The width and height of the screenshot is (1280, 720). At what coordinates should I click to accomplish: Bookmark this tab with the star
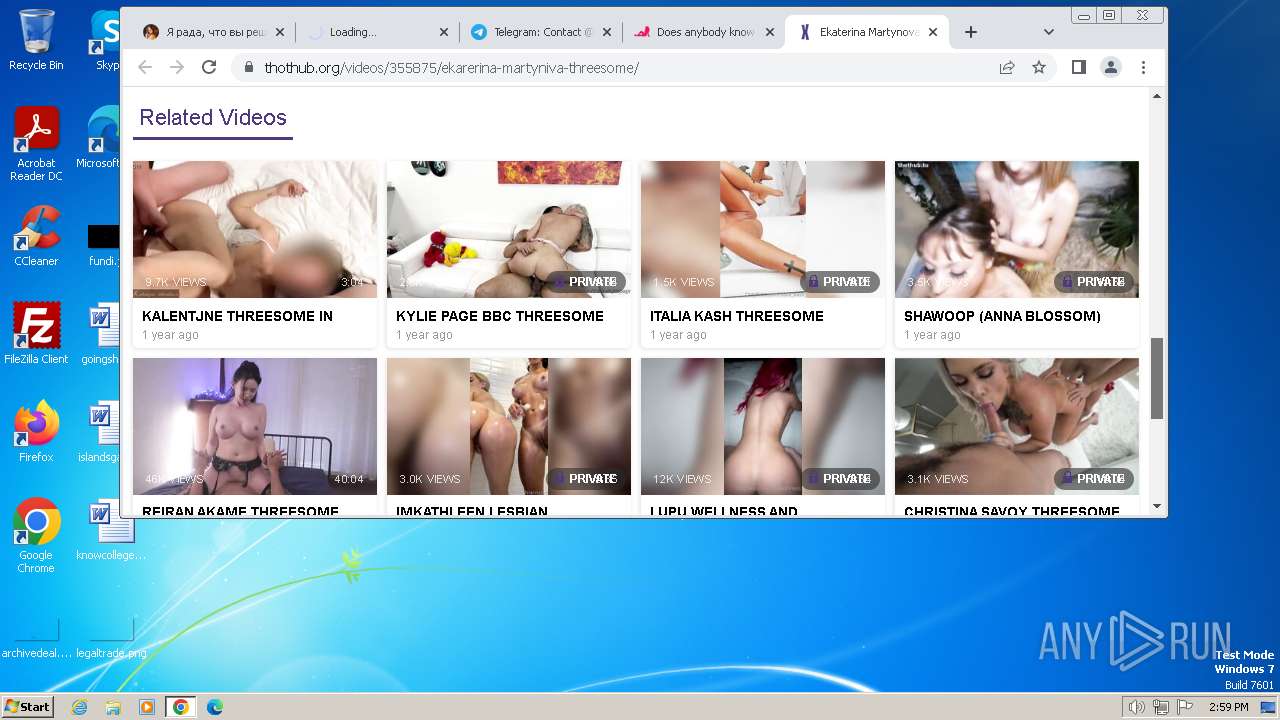click(x=1039, y=67)
